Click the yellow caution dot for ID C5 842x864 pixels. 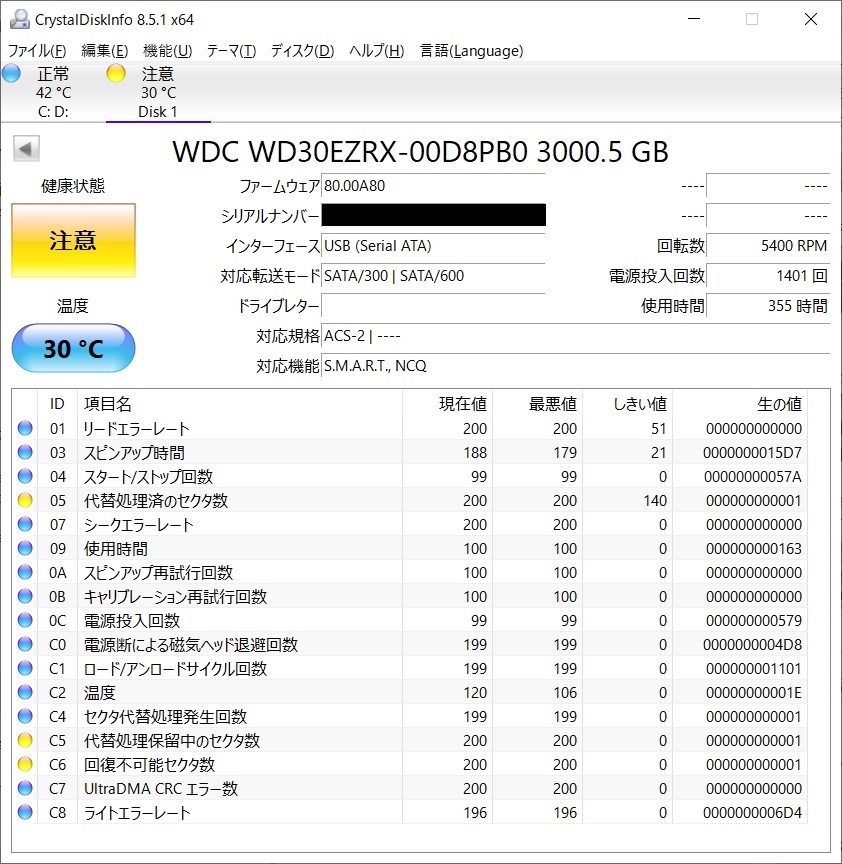coord(25,740)
